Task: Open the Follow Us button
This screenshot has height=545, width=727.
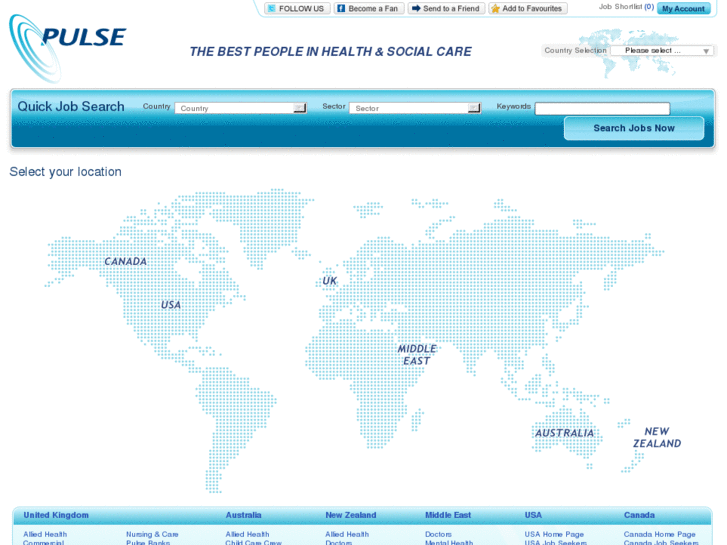Action: (297, 8)
